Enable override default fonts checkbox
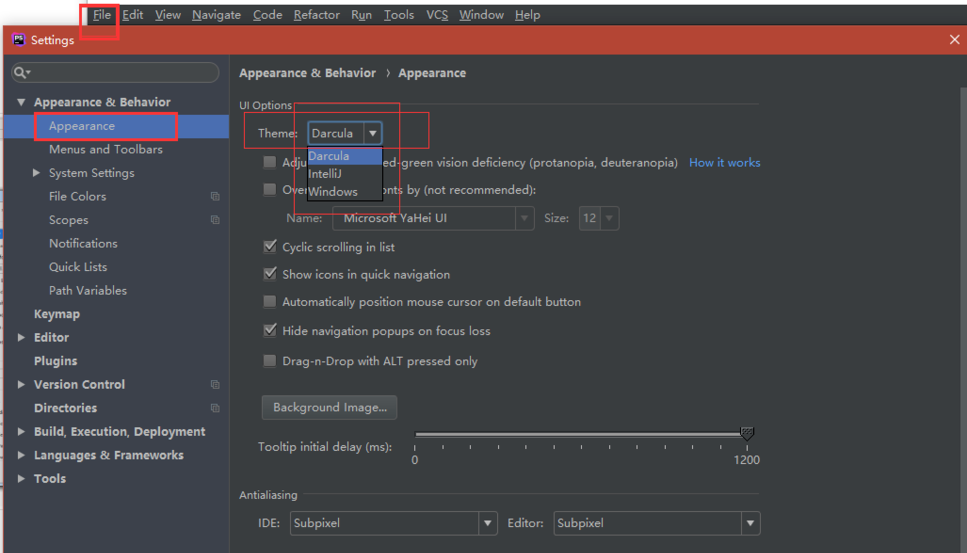This screenshot has height=553, width=967. [270, 189]
